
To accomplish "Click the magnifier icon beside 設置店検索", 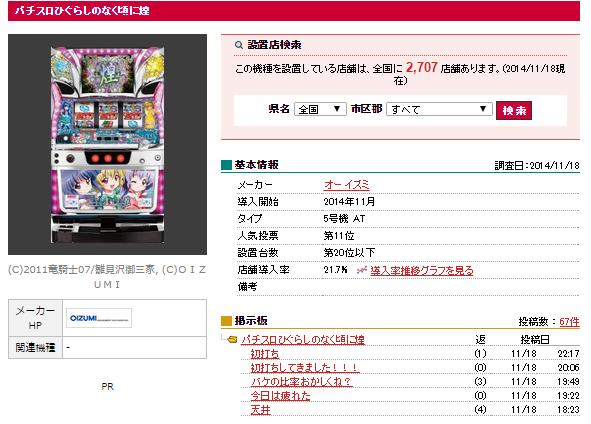I will pos(239,45).
